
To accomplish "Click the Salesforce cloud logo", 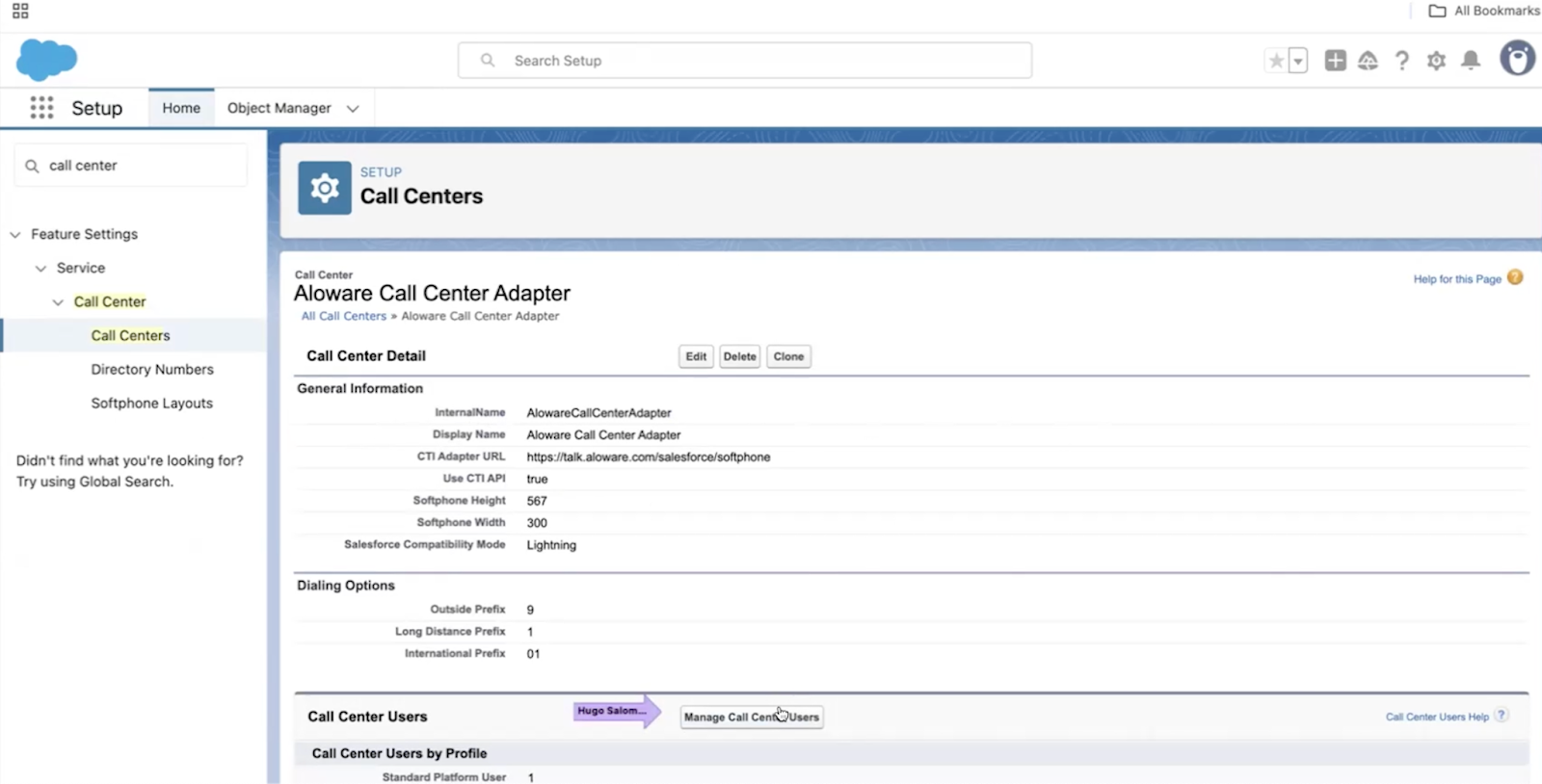I will [46, 60].
